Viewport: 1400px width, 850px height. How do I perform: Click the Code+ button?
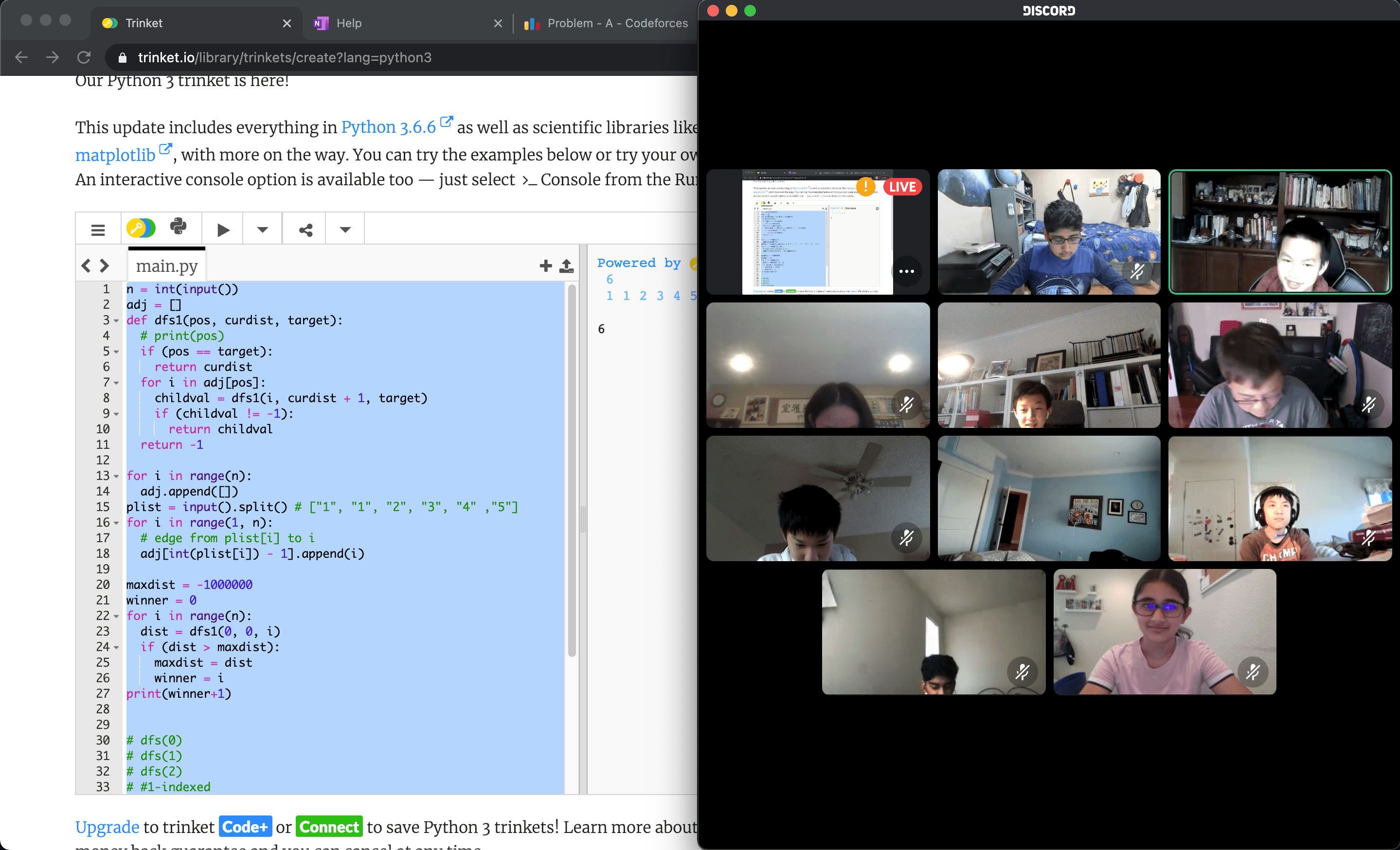(x=245, y=827)
